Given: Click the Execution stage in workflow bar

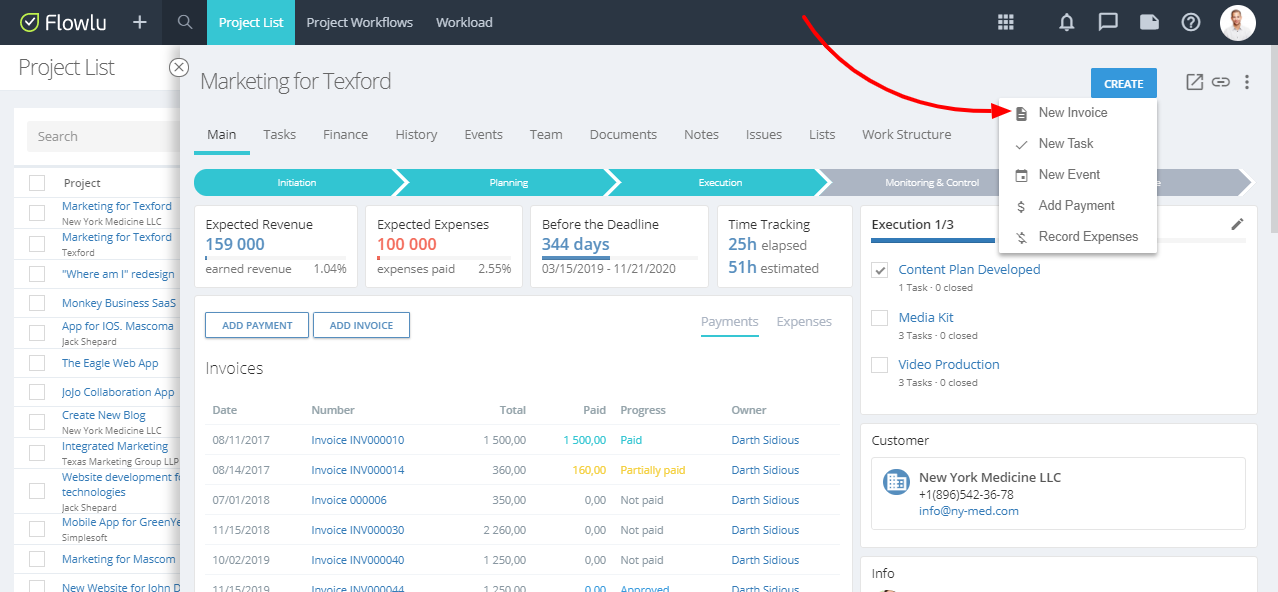Looking at the screenshot, I should click(x=720, y=183).
